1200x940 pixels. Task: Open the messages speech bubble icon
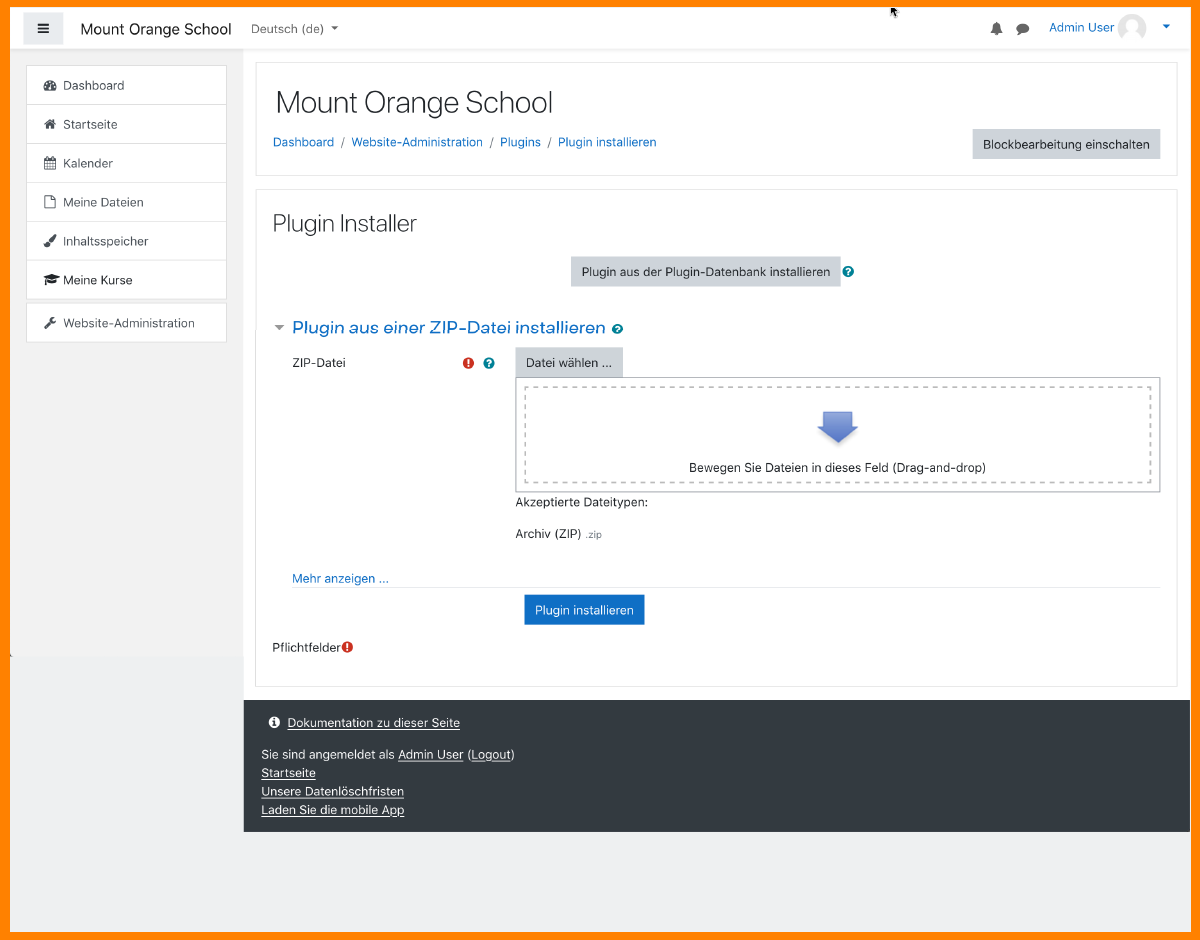coord(1023,29)
